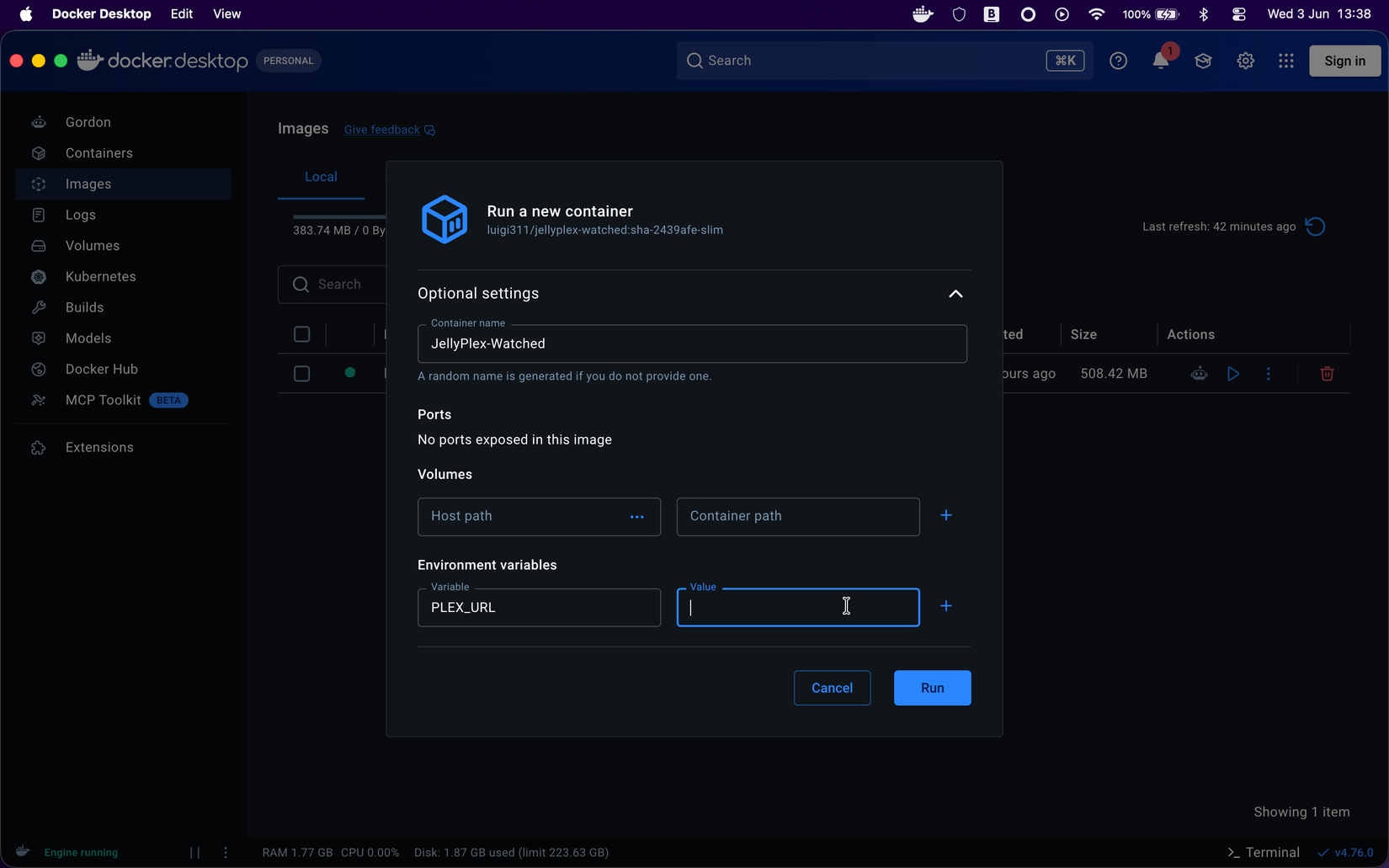1389x868 pixels.
Task: Delete image with trash icon
Action: [x=1327, y=374]
